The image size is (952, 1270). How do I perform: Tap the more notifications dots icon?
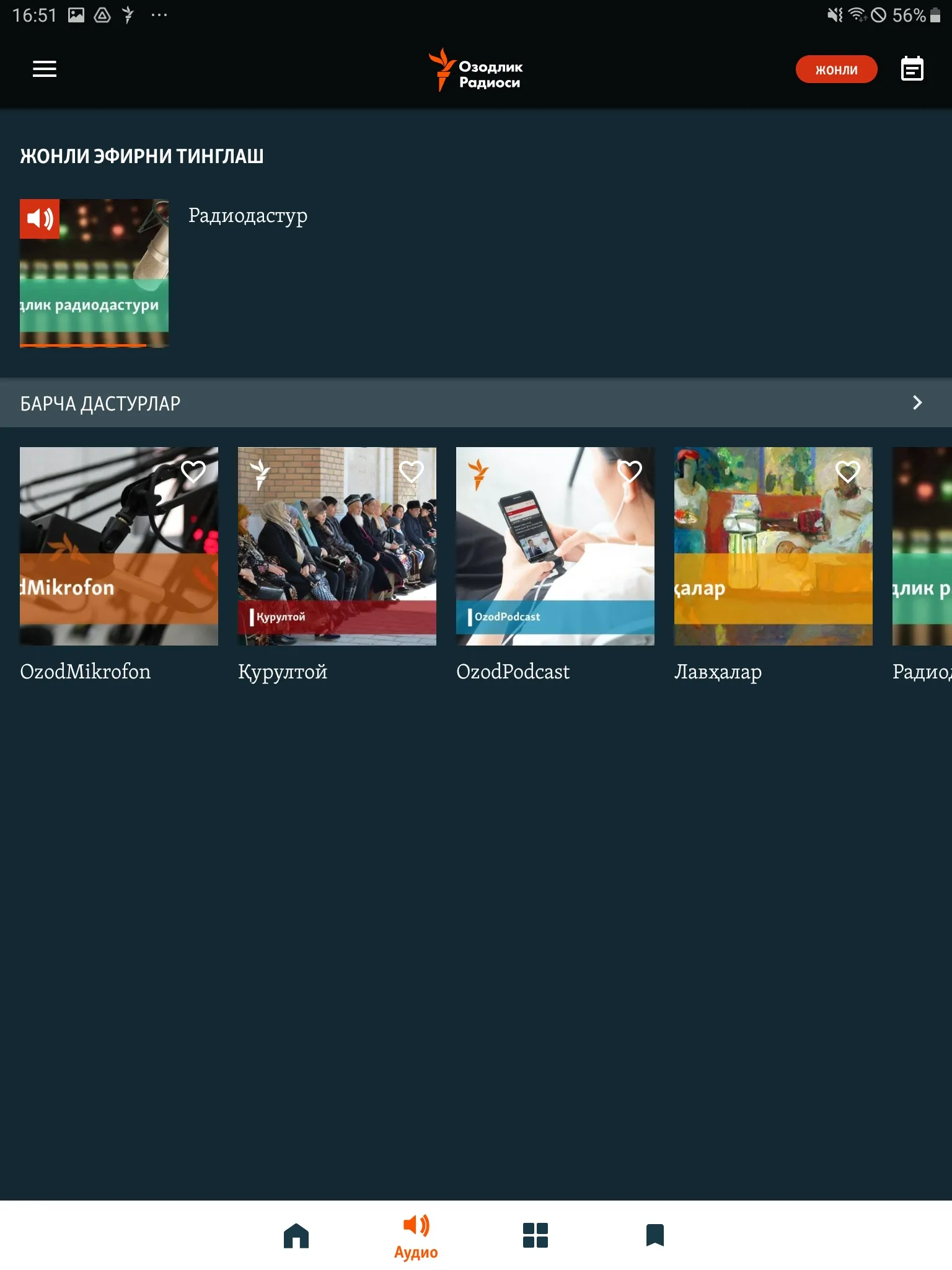159,15
